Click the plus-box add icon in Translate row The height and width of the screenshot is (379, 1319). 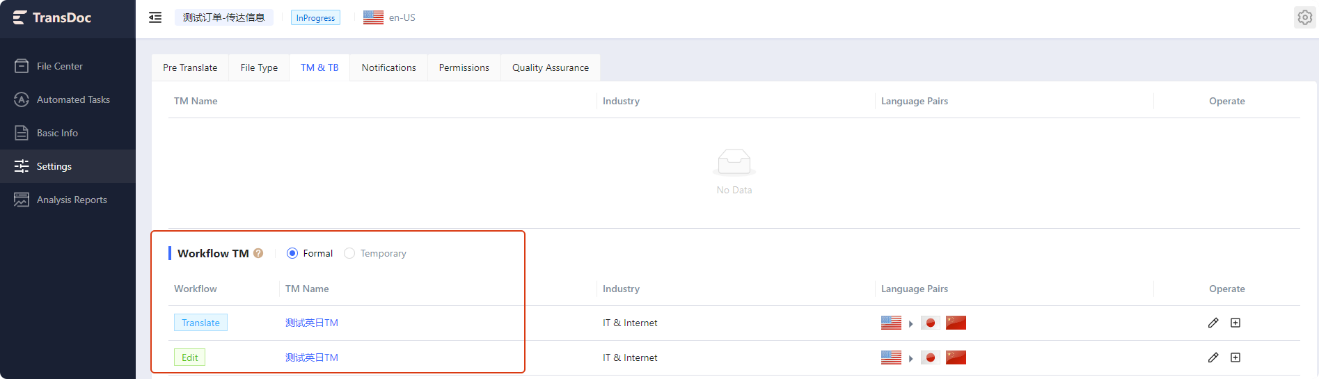coord(1235,323)
